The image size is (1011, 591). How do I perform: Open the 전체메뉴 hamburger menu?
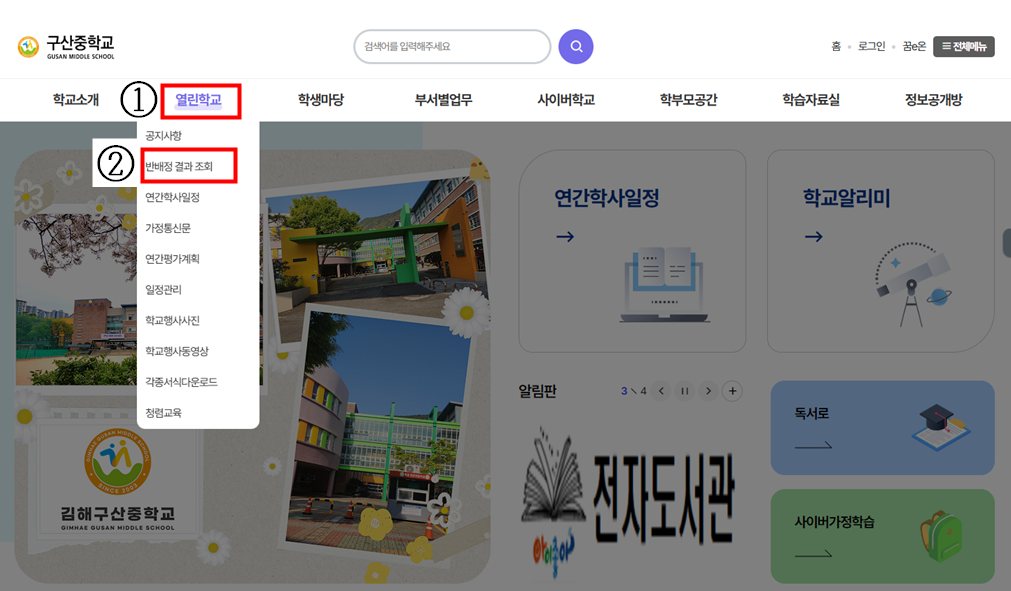click(x=963, y=46)
